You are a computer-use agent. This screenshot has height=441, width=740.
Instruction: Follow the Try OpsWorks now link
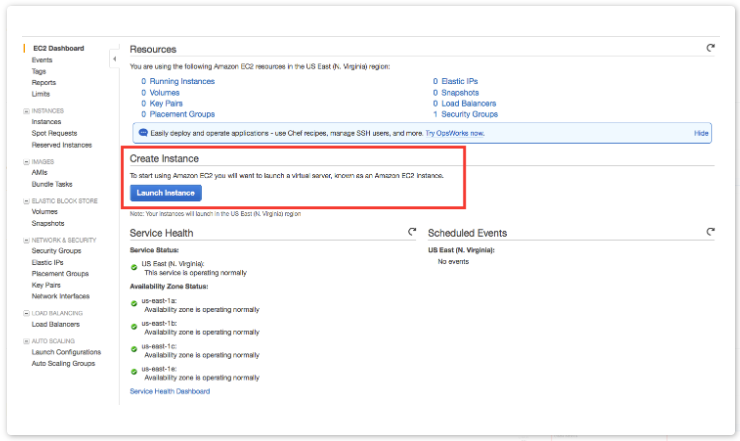[x=455, y=133]
